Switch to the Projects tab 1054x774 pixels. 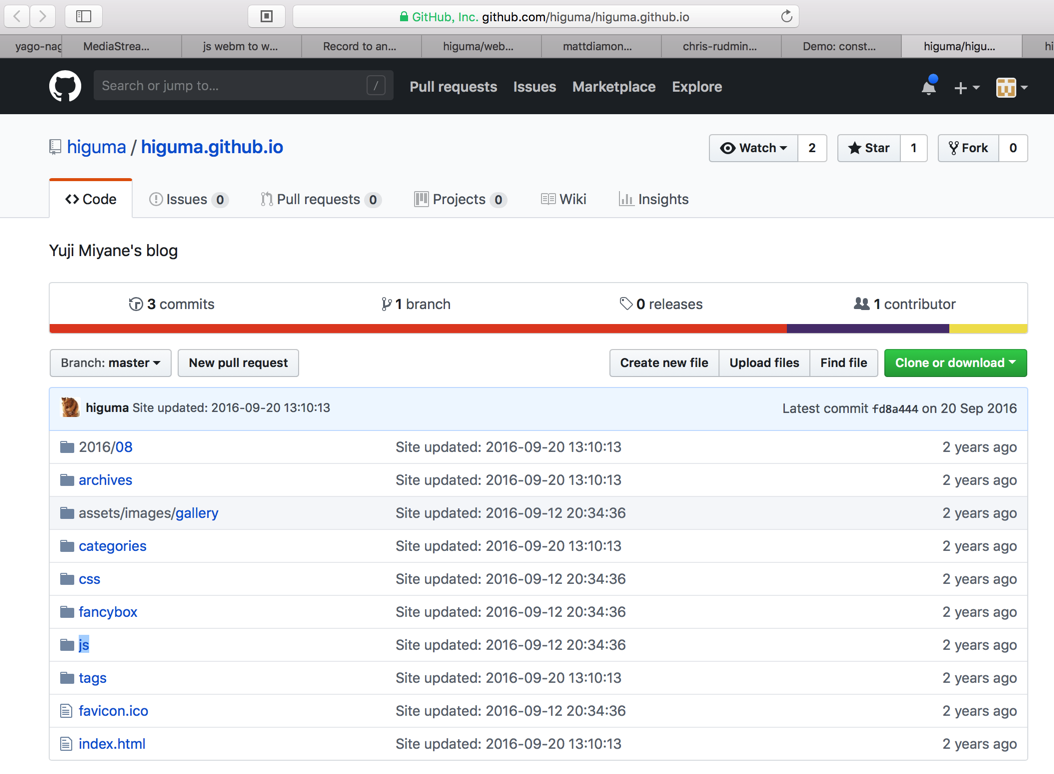[x=460, y=199]
